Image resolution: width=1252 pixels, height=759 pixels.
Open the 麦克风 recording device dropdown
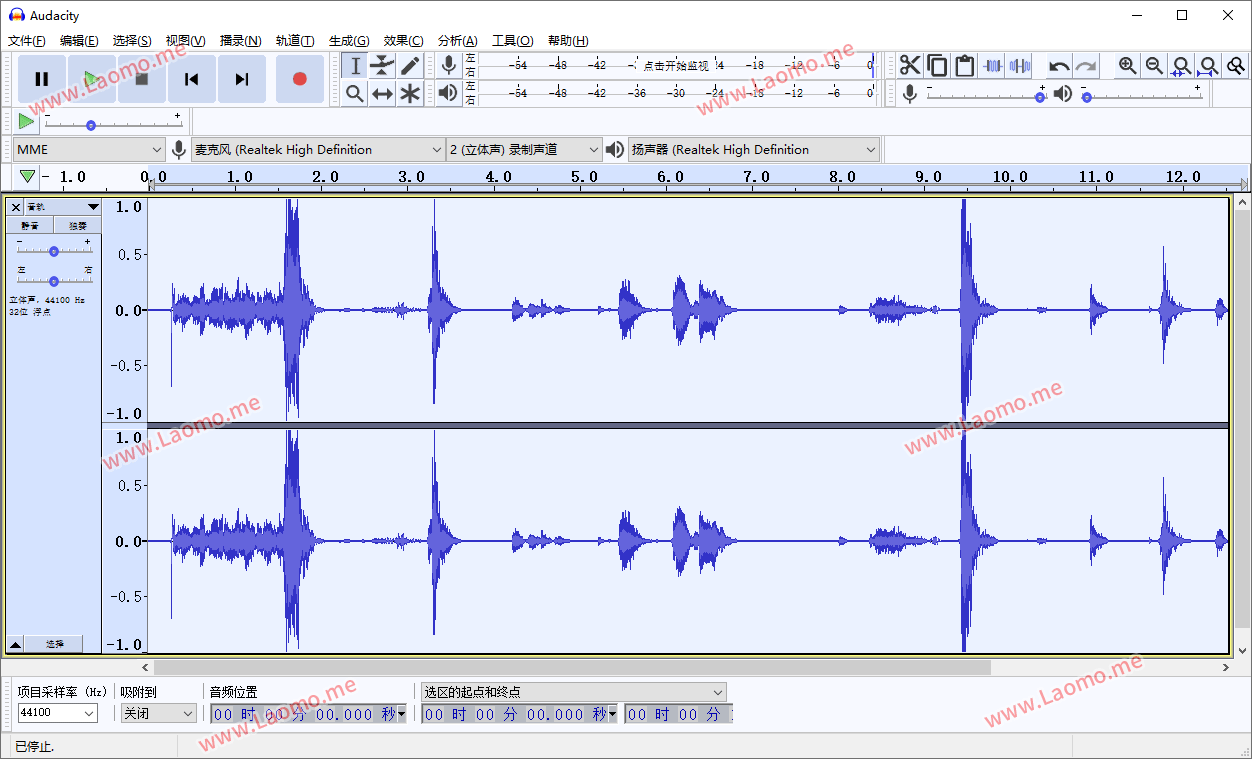[x=318, y=150]
